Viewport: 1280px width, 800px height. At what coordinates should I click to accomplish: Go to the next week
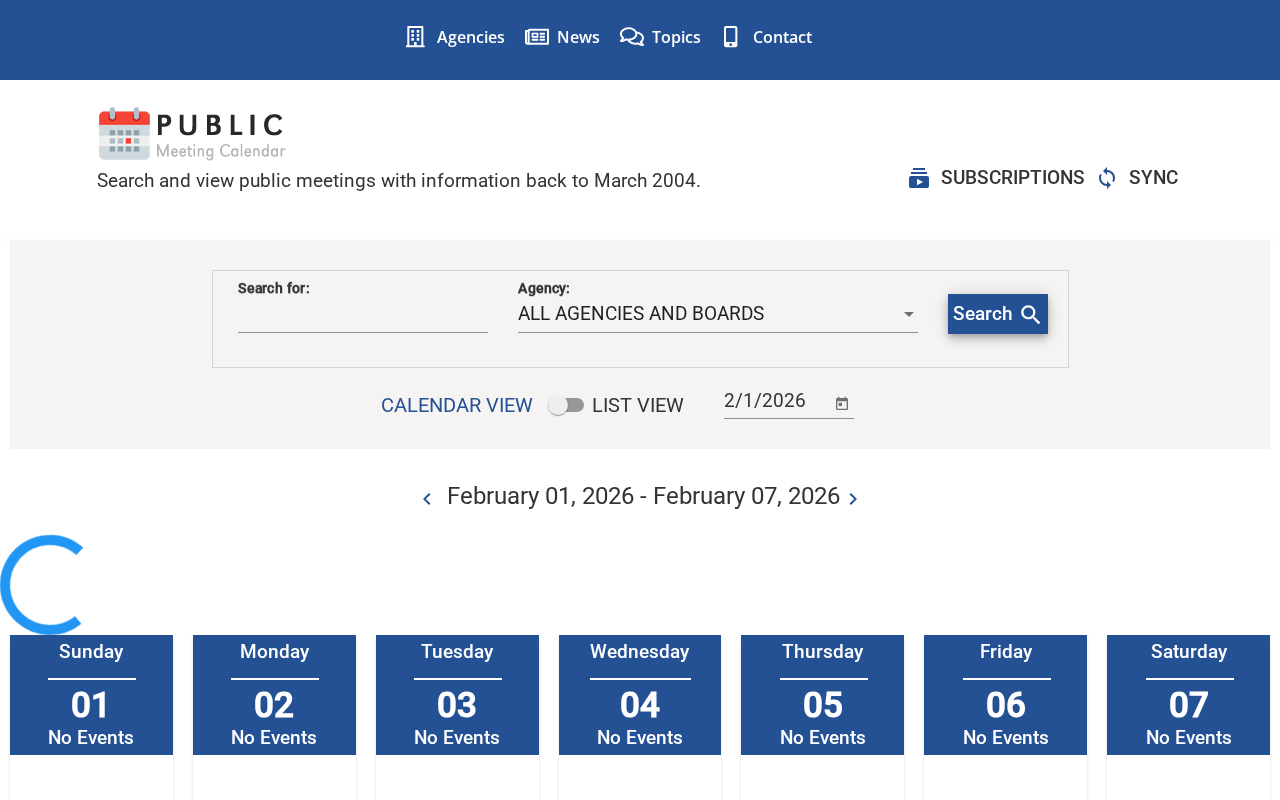tap(853, 498)
